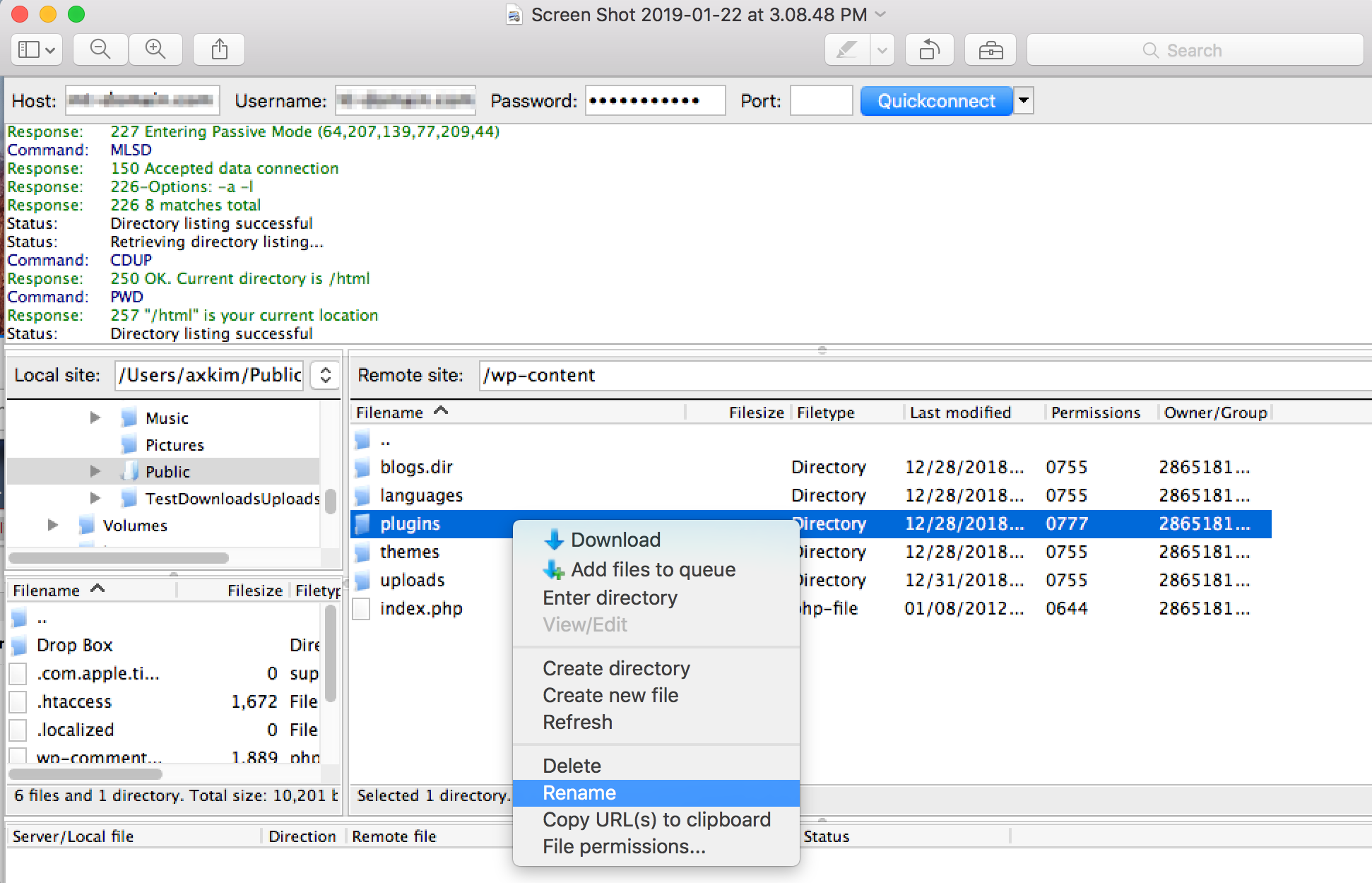Click the themes folder icon

pyautogui.click(x=362, y=552)
